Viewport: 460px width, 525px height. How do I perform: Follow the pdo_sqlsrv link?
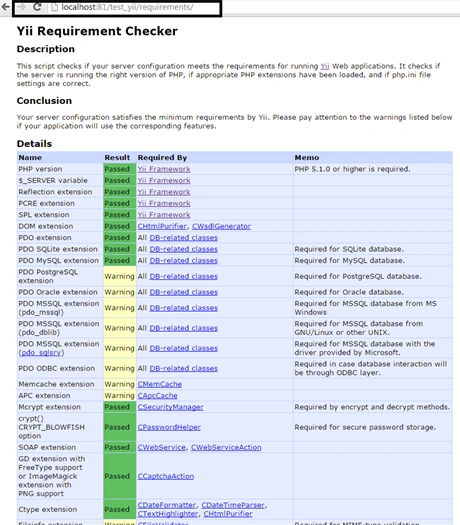point(41,353)
